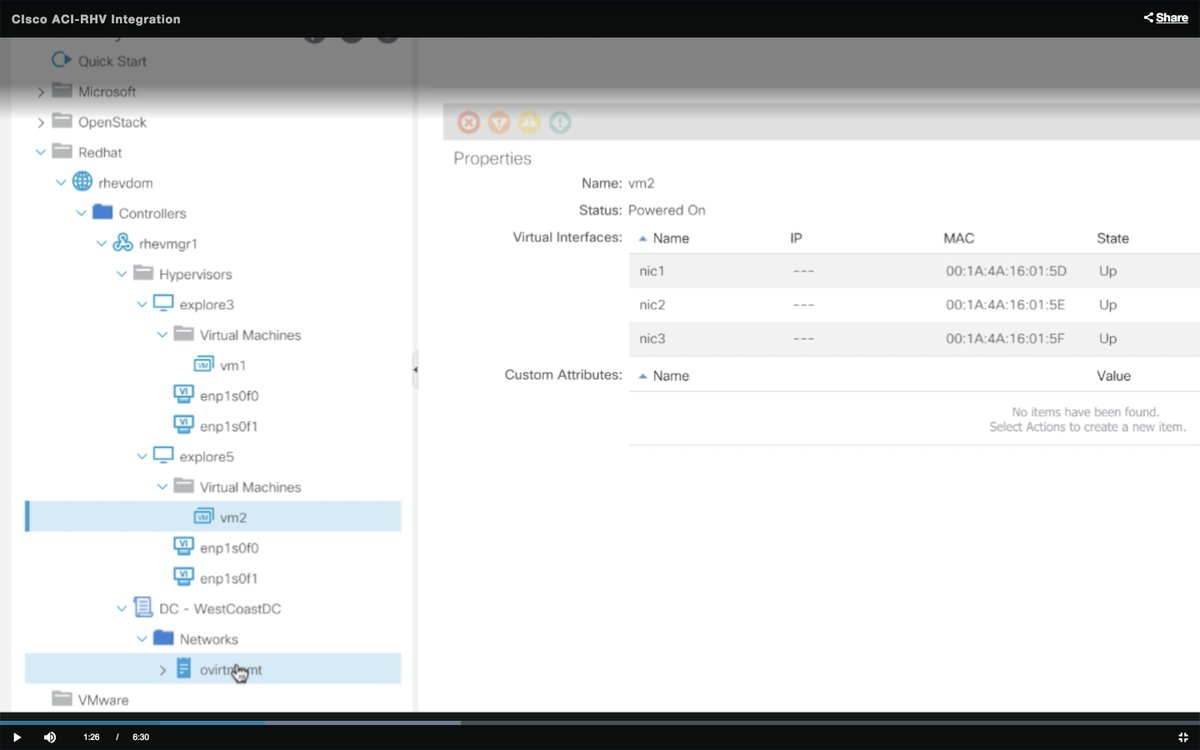
Task: Collapse the explore3 hypervisor
Action: pos(142,304)
